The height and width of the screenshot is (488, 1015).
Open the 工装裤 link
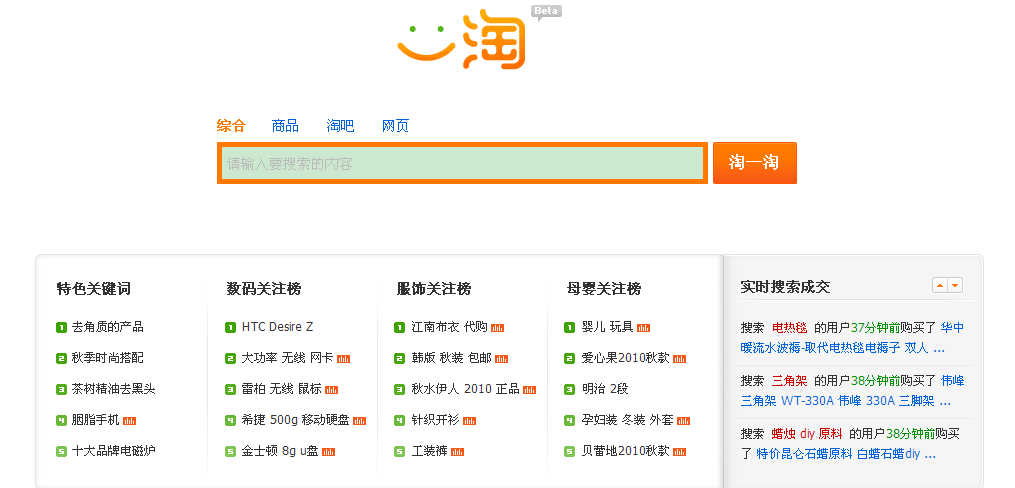pyautogui.click(x=429, y=451)
